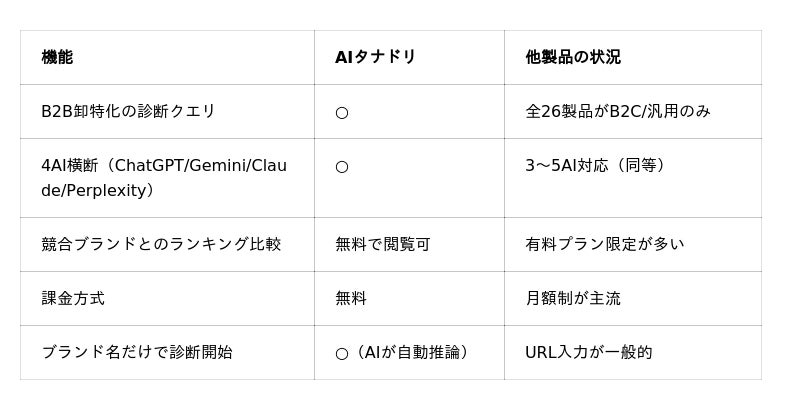Click the circle mark in the B2B卸特化 row
The width and height of the screenshot is (800, 410).
342,113
